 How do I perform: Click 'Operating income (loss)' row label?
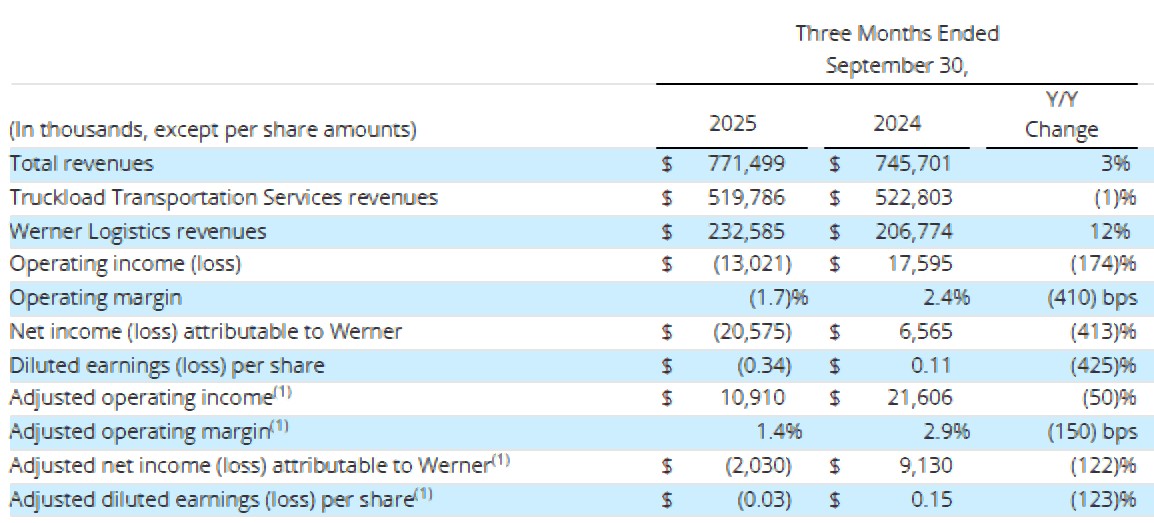click(x=125, y=263)
